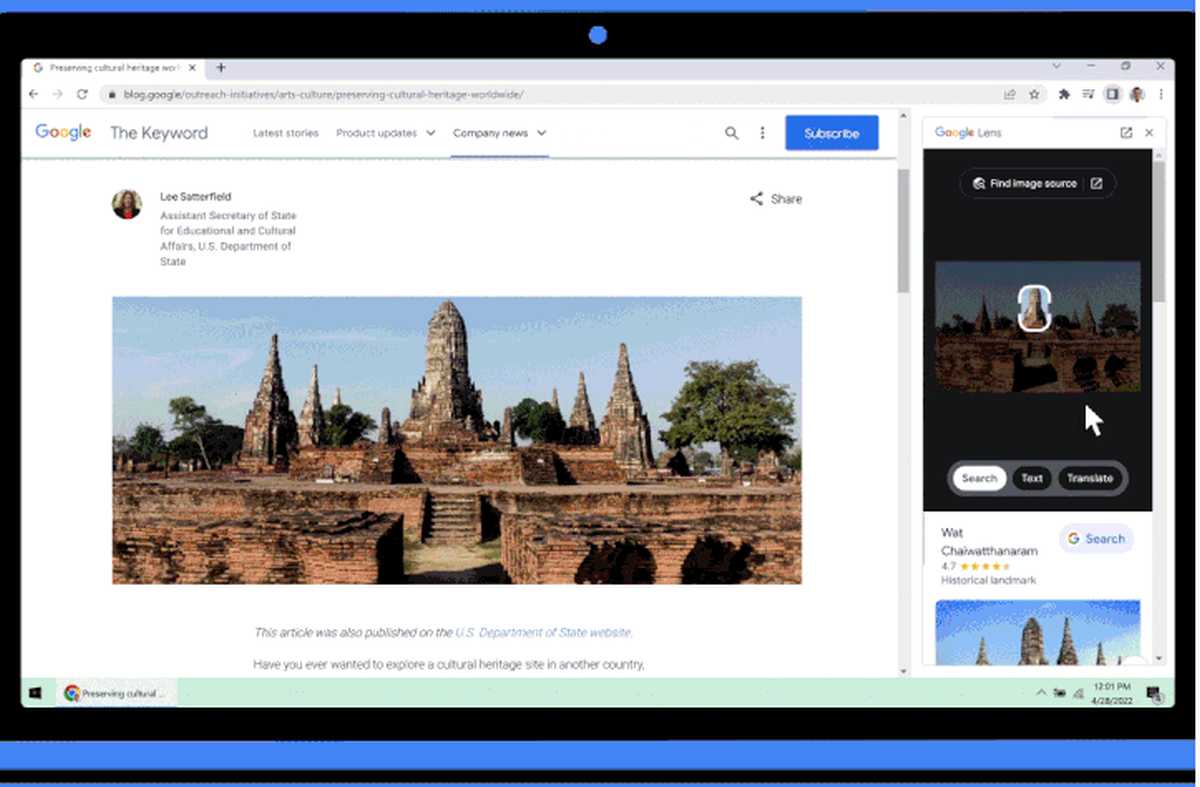1200x787 pixels.
Task: Select the Search mode in Lens
Action: tap(979, 478)
